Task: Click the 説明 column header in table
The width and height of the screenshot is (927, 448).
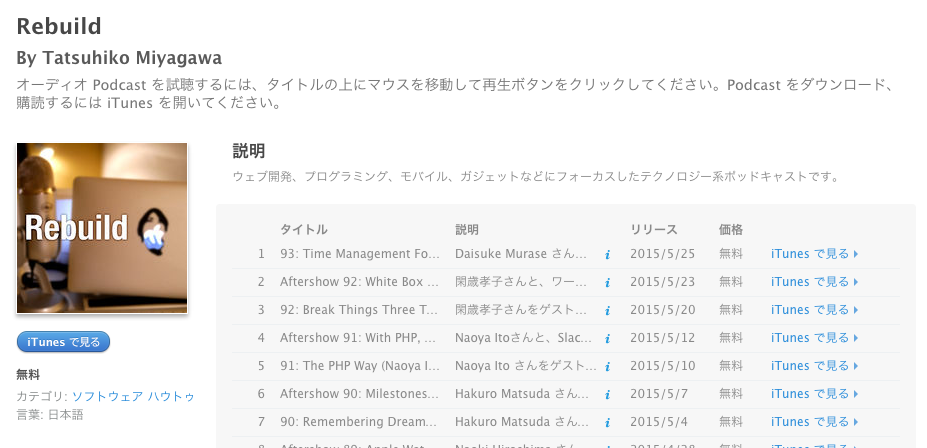Action: pos(466,229)
